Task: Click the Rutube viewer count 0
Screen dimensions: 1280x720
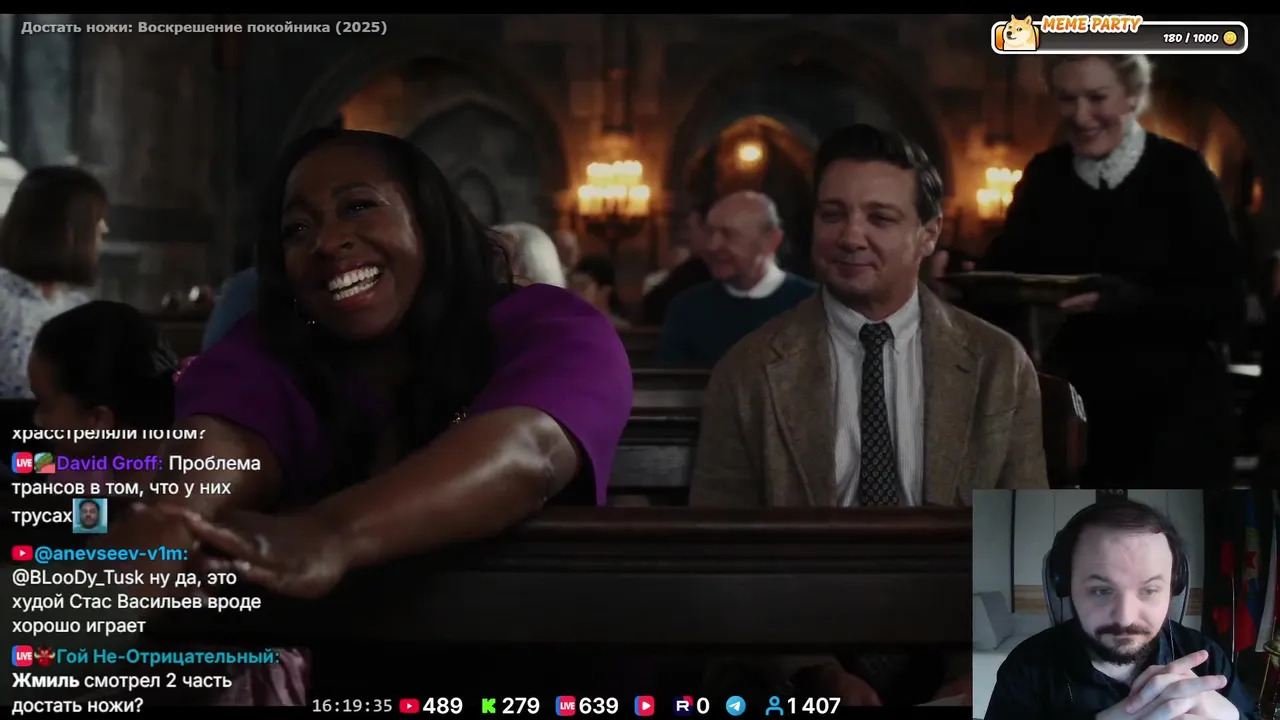Action: tap(703, 706)
